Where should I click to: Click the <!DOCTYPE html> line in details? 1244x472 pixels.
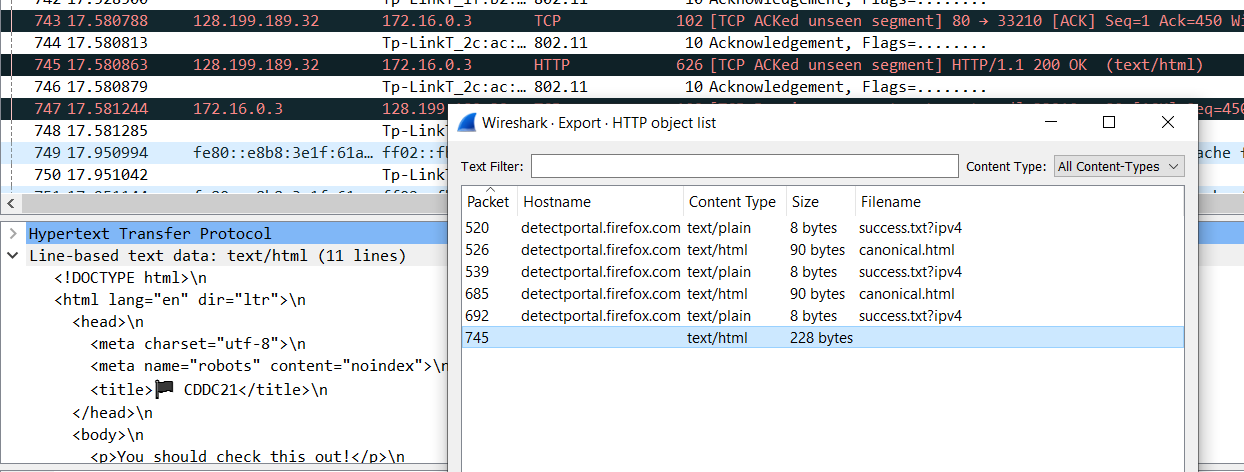131,278
